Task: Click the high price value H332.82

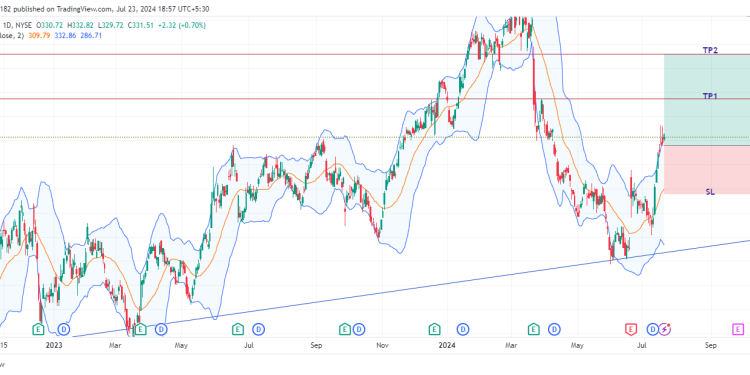Action: [80, 25]
